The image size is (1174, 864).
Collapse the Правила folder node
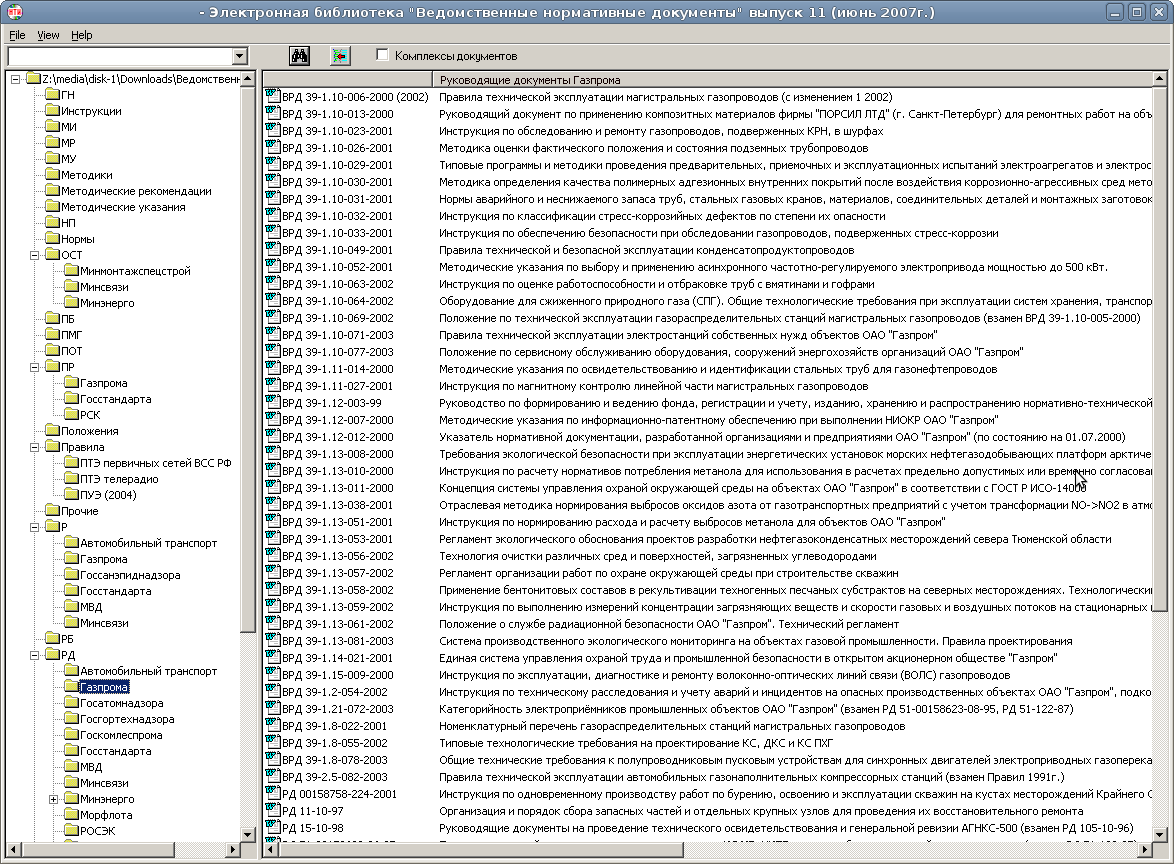pyautogui.click(x=34, y=447)
